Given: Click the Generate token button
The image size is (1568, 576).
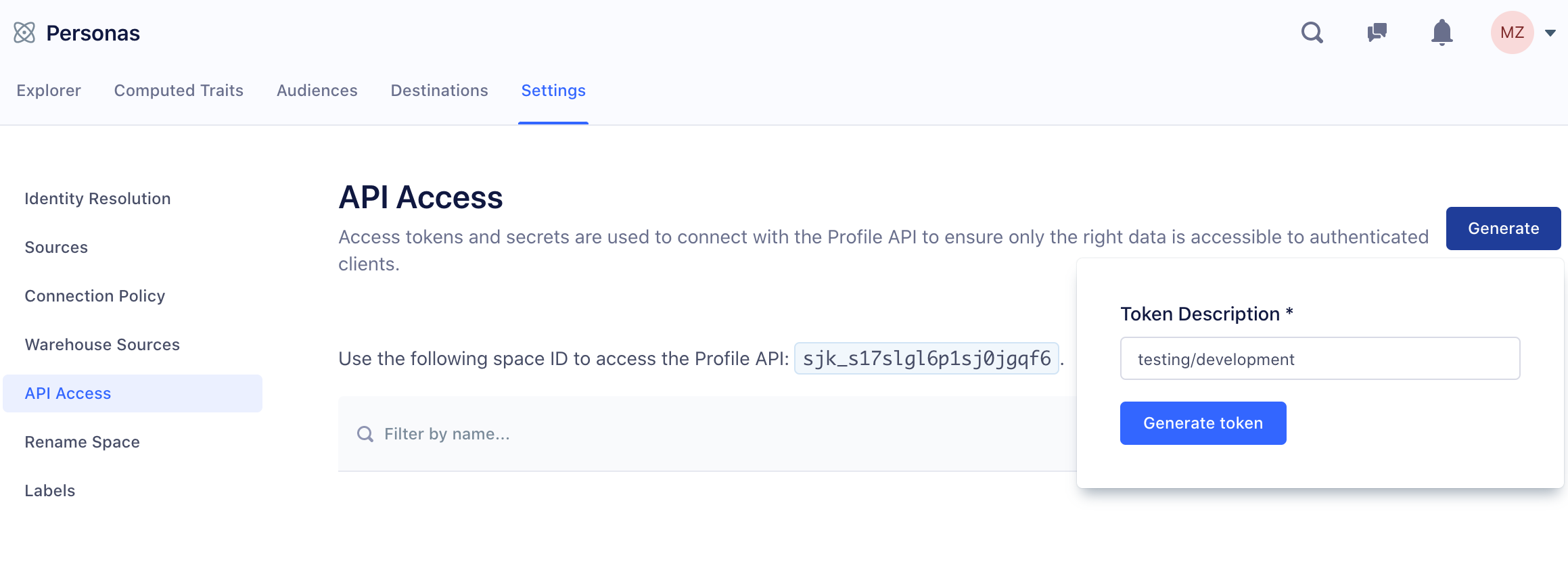Looking at the screenshot, I should tap(1203, 423).
